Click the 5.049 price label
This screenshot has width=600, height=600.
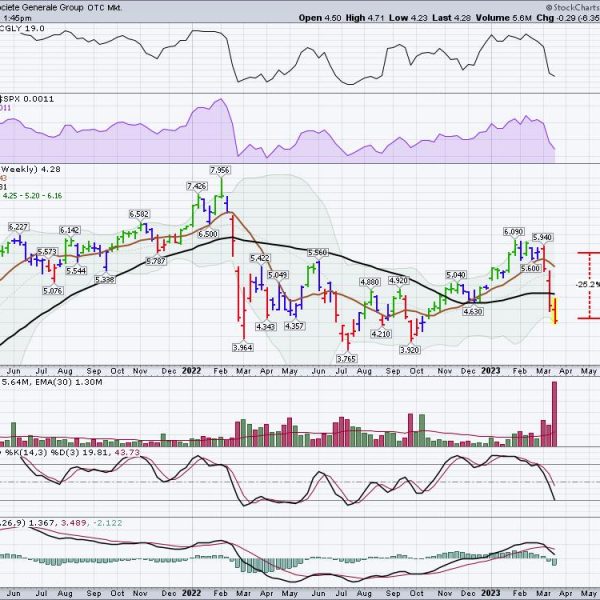point(278,275)
